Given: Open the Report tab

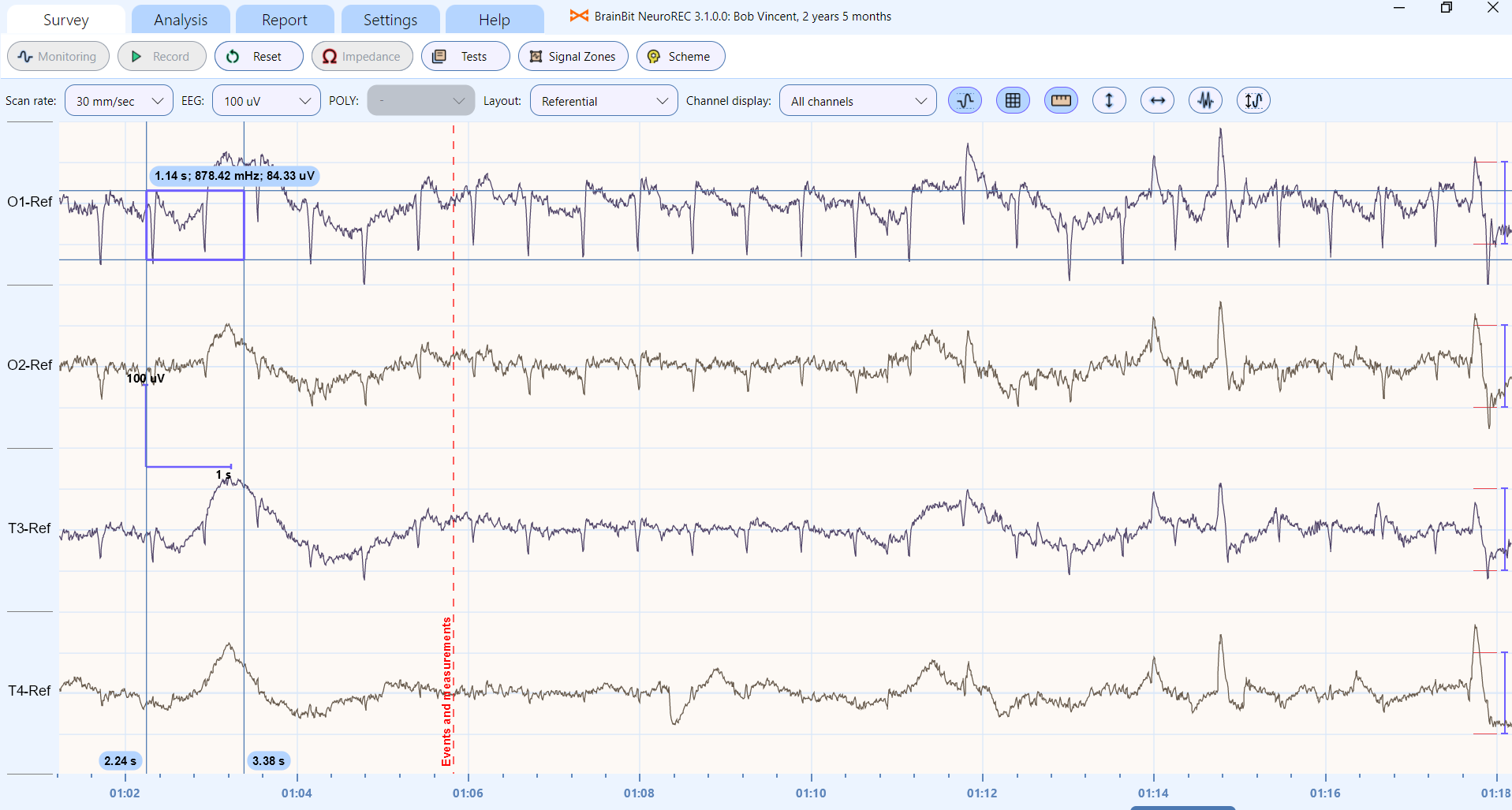Looking at the screenshot, I should click(285, 20).
